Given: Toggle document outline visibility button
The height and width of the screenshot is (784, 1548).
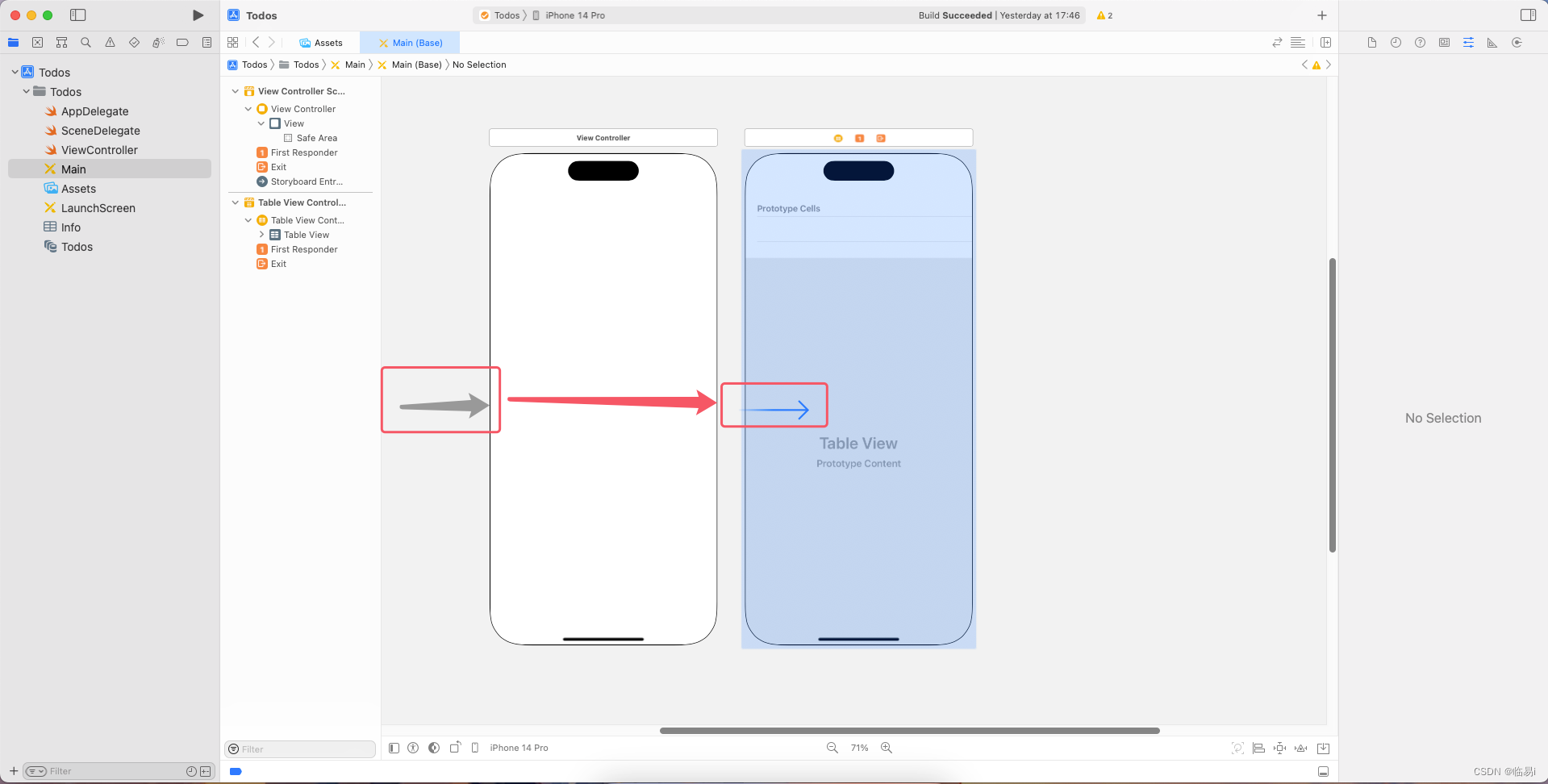Looking at the screenshot, I should tap(394, 748).
